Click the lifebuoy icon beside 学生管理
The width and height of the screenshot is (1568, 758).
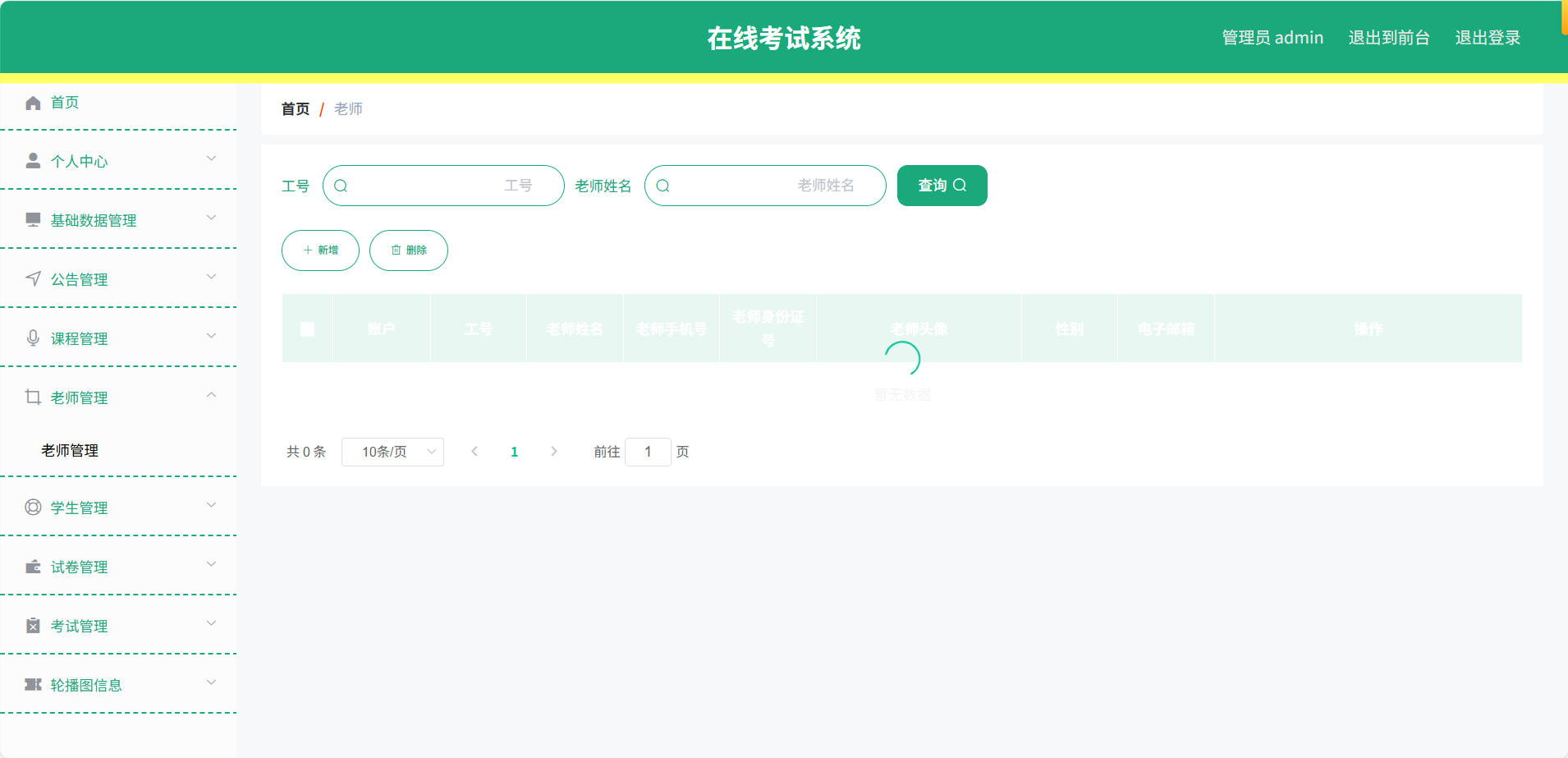[33, 508]
